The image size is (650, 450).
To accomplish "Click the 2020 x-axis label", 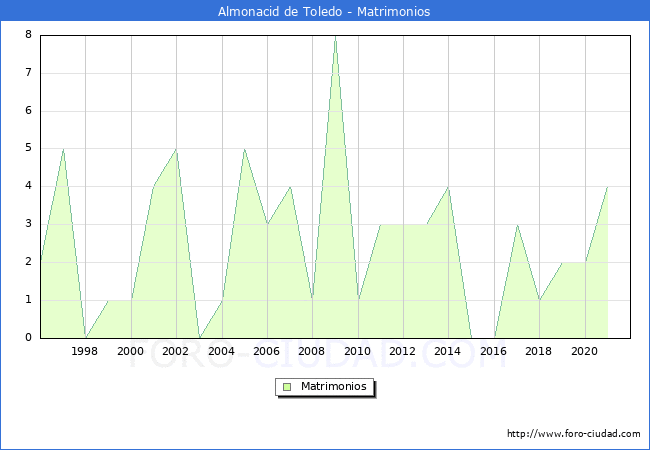I will (x=585, y=351).
